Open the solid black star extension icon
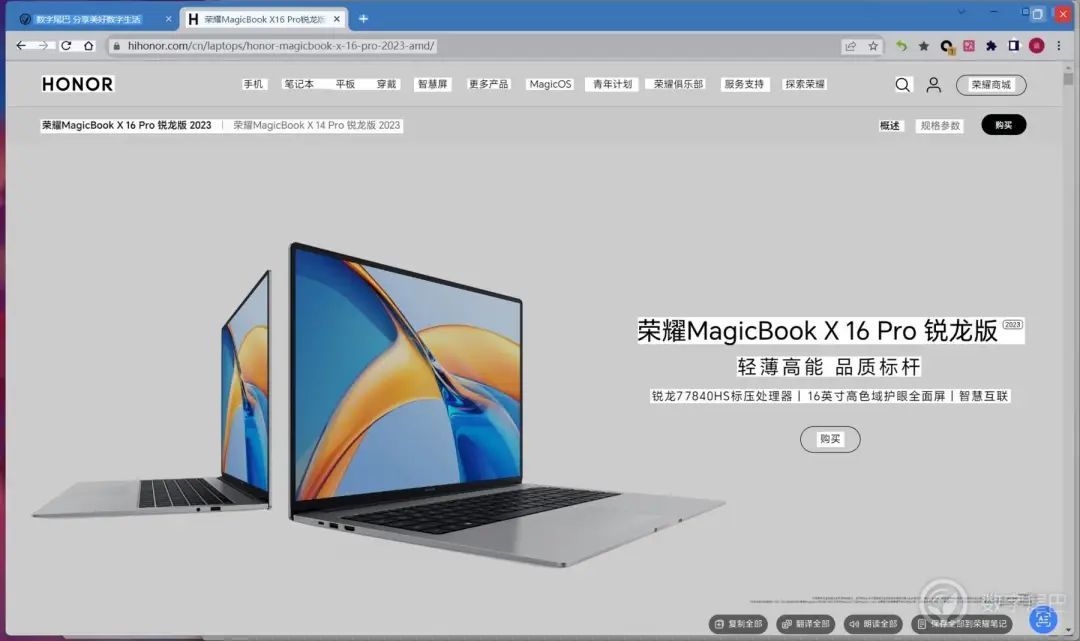Image resolution: width=1080 pixels, height=641 pixels. coord(924,46)
